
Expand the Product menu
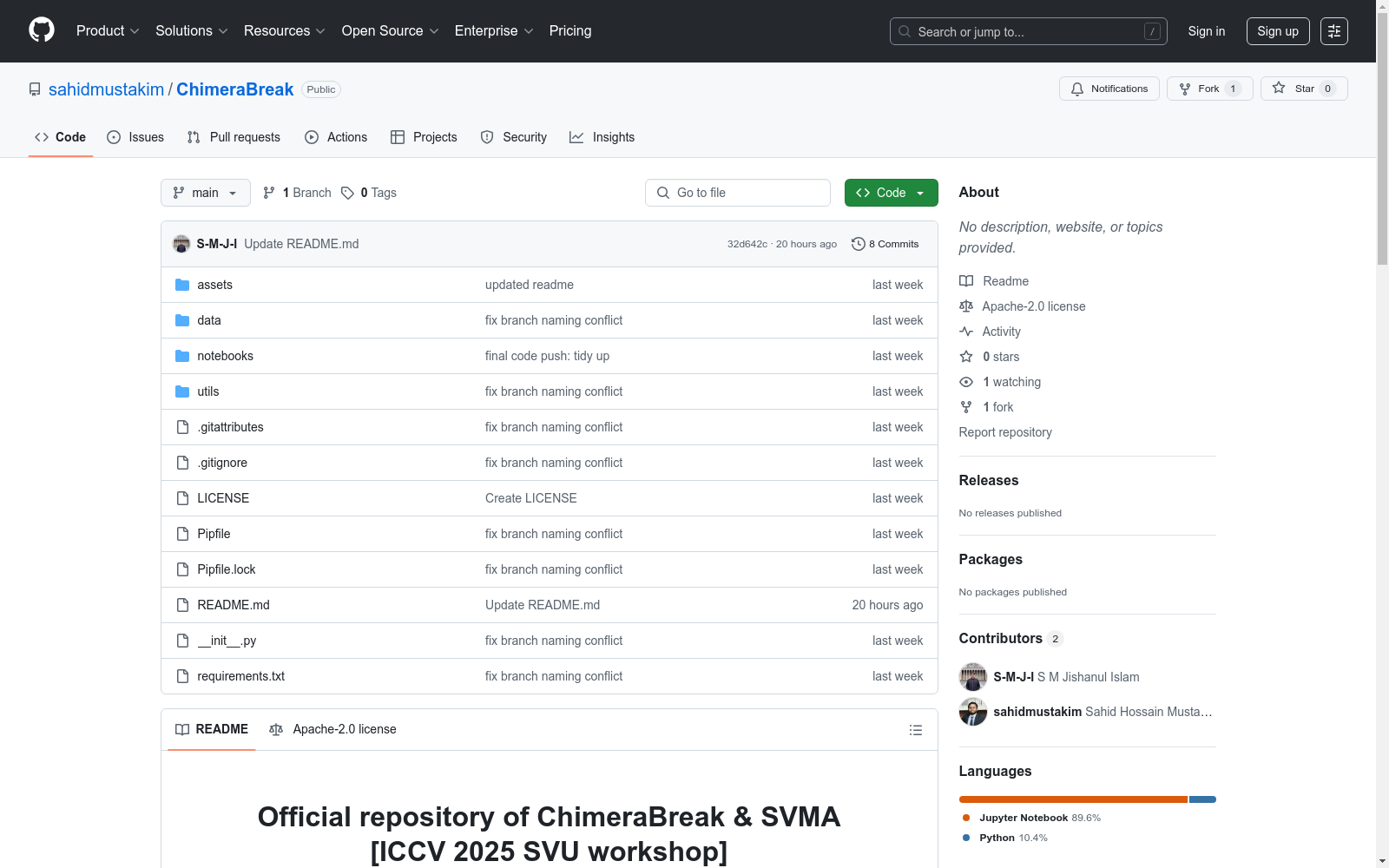(108, 31)
